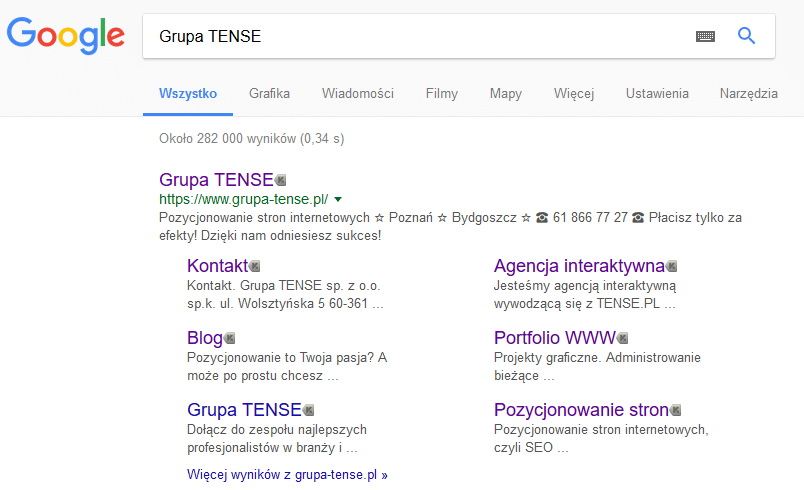This screenshot has width=804, height=490.
Task: Open the on-screen keyboard icon
Action: coord(705,36)
